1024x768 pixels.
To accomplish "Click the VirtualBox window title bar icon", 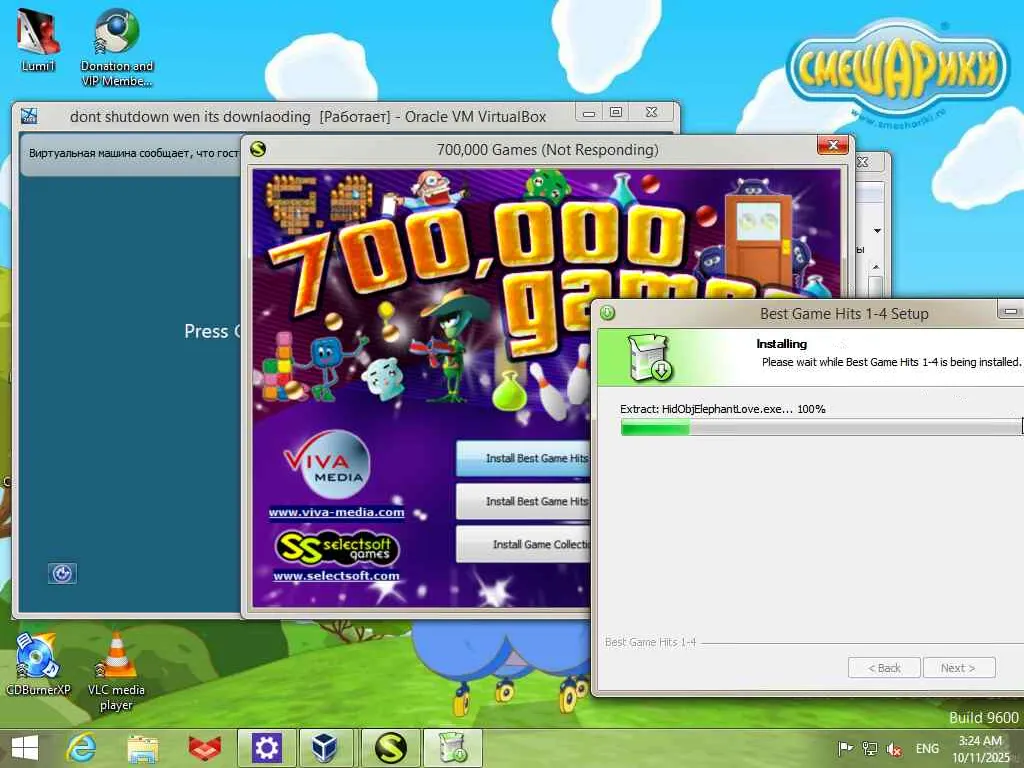I will [29, 116].
